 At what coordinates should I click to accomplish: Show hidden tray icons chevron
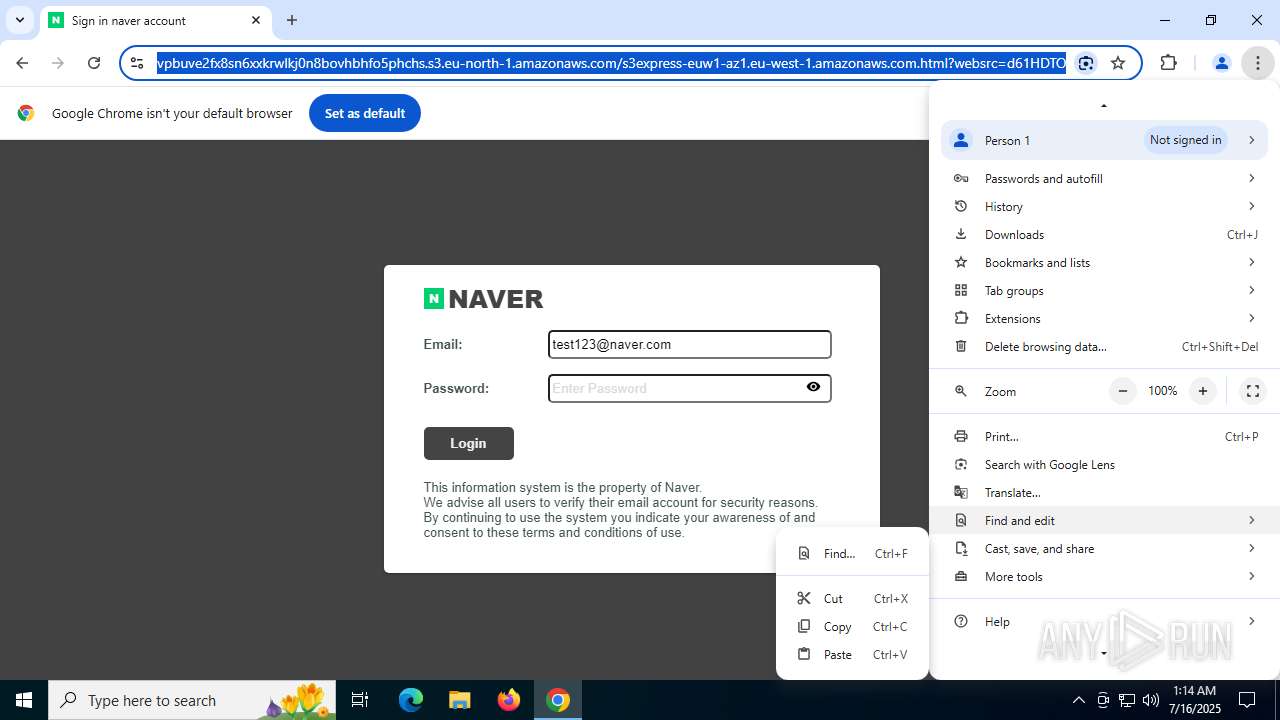pos(1078,700)
